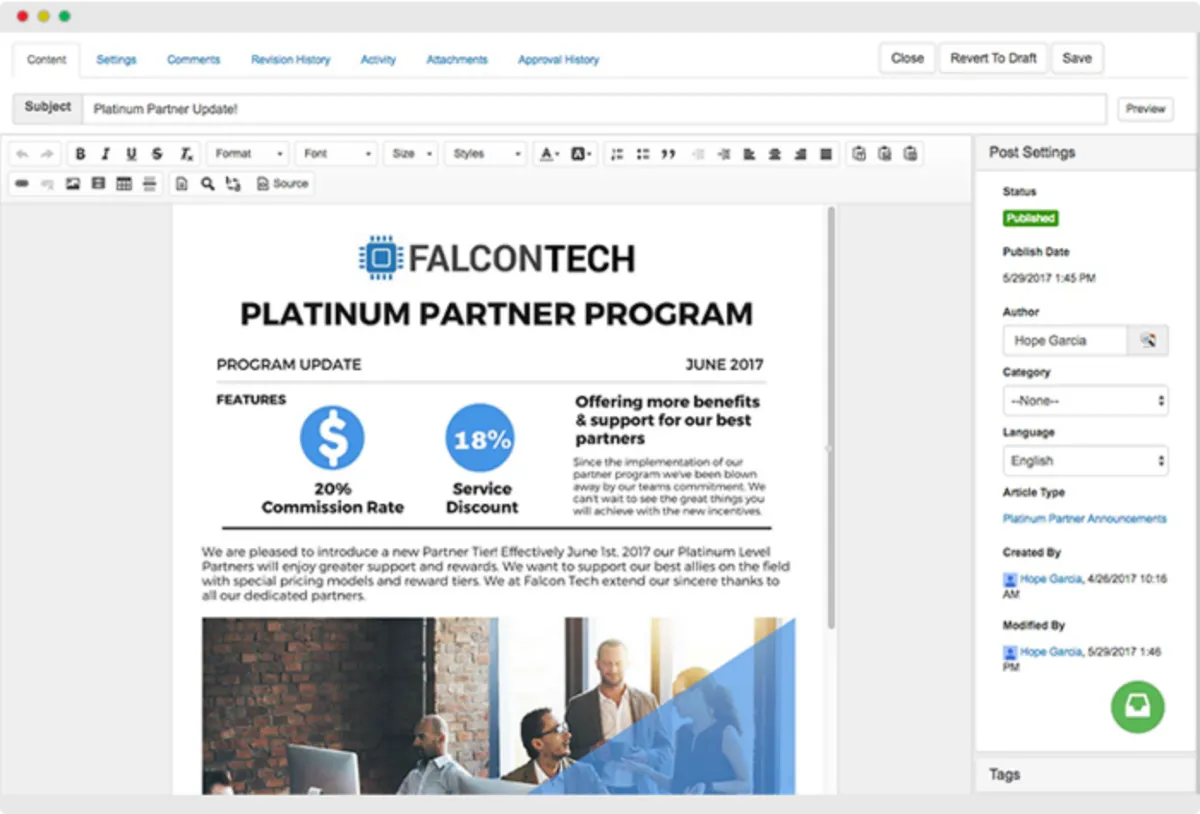1200x814 pixels.
Task: Open the Attachments tab
Action: [457, 60]
